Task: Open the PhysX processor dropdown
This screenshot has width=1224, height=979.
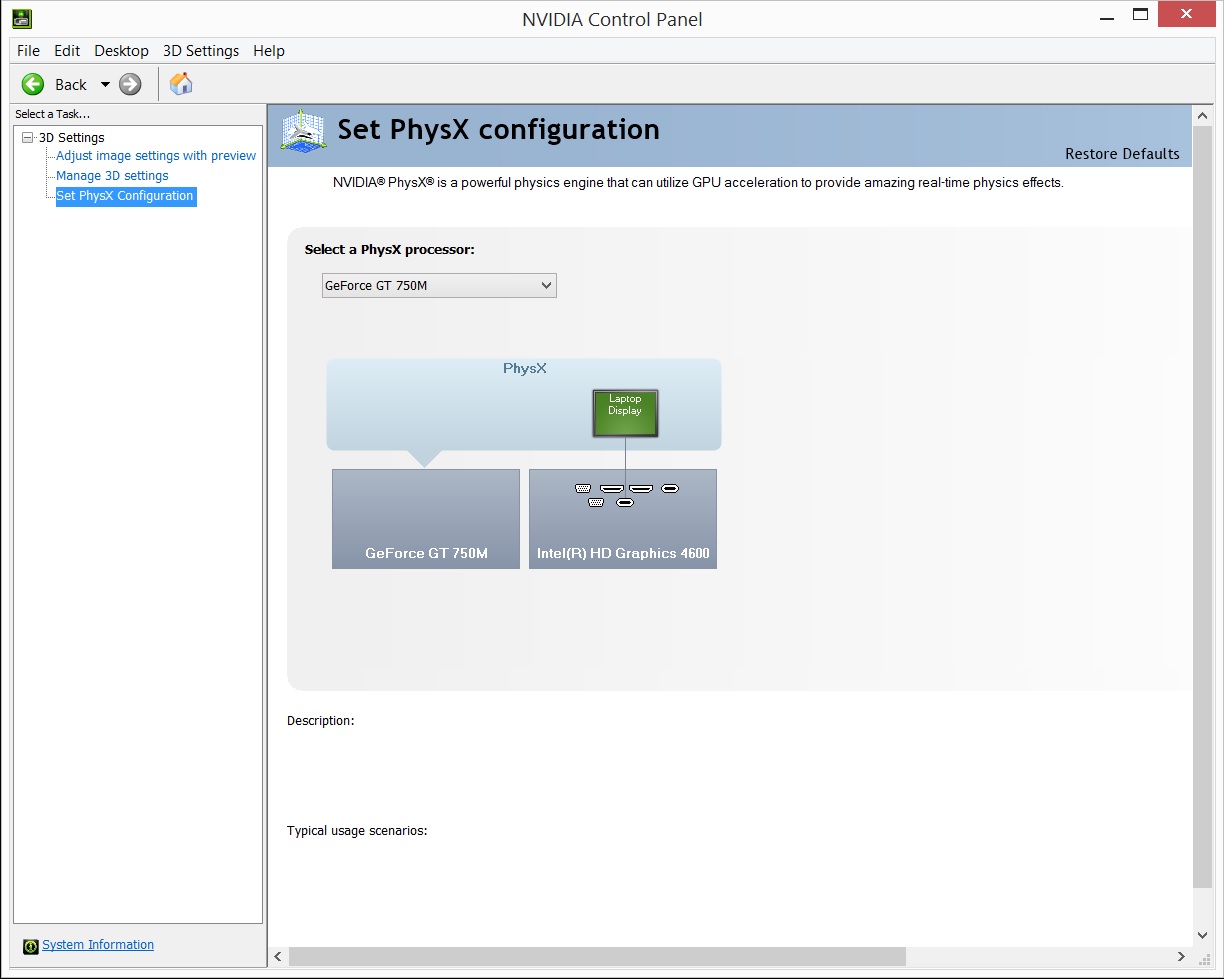Action: coord(439,286)
